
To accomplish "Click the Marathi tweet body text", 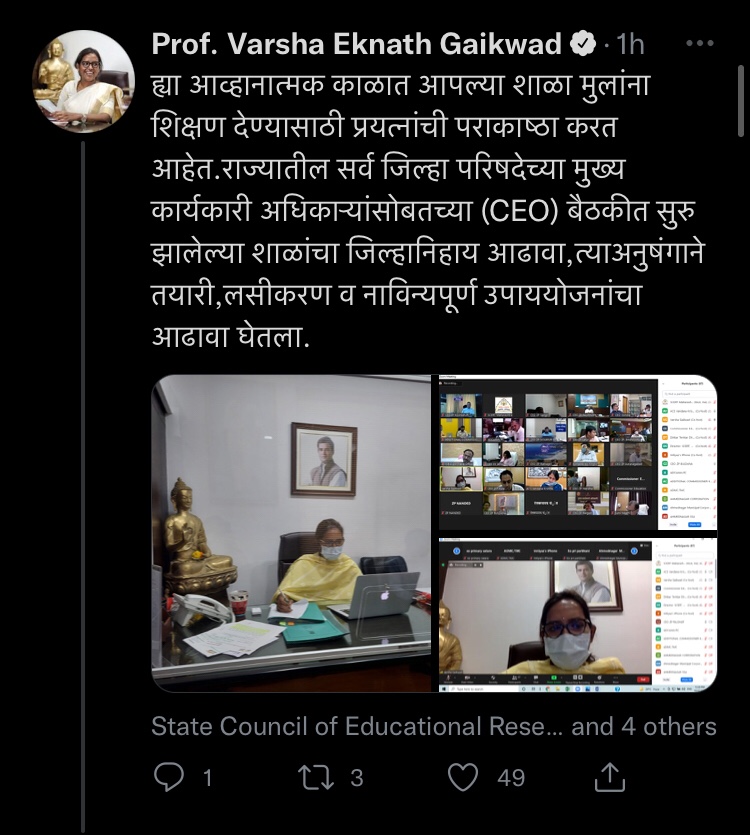I will point(428,210).
